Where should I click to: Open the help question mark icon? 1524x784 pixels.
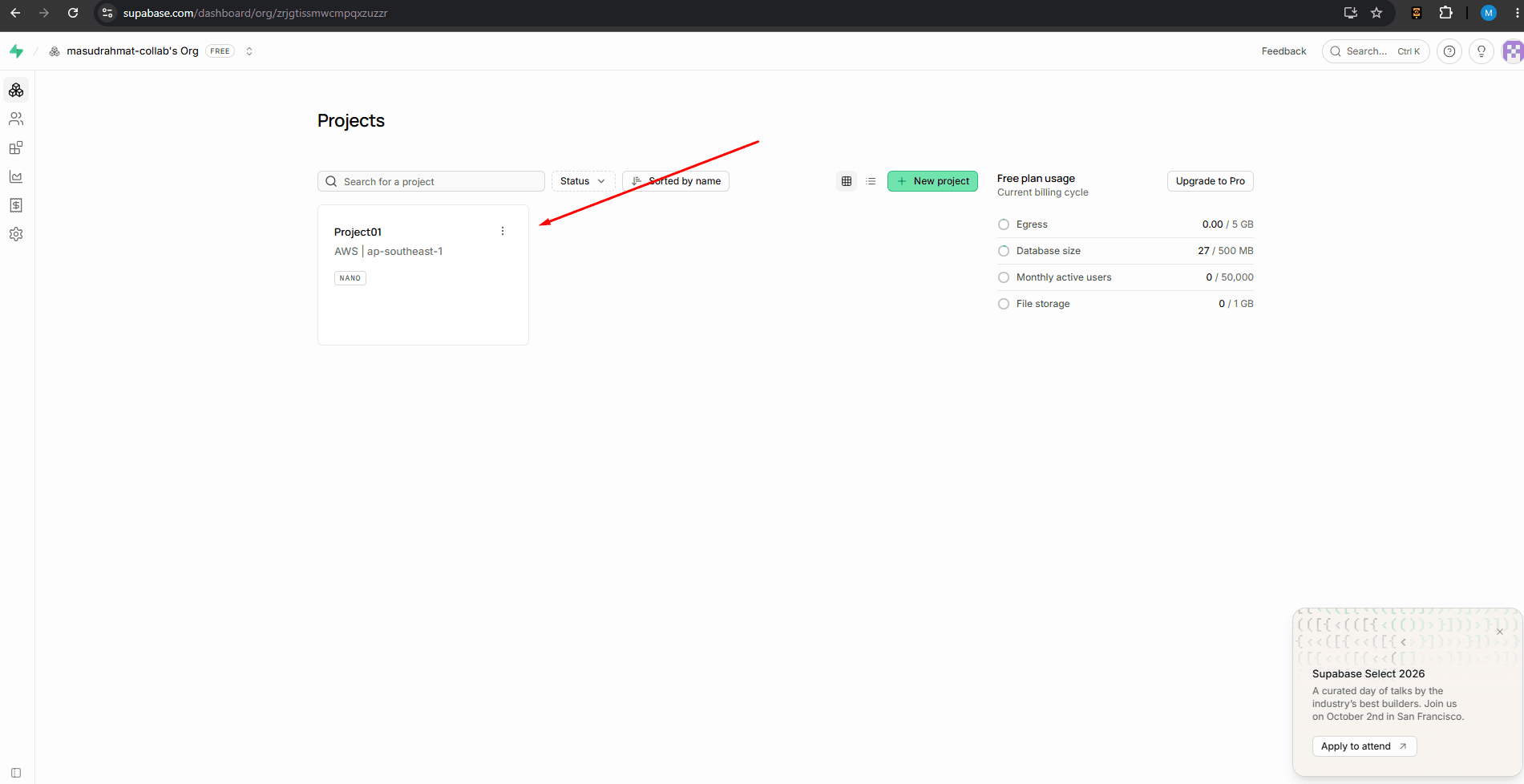[1449, 51]
